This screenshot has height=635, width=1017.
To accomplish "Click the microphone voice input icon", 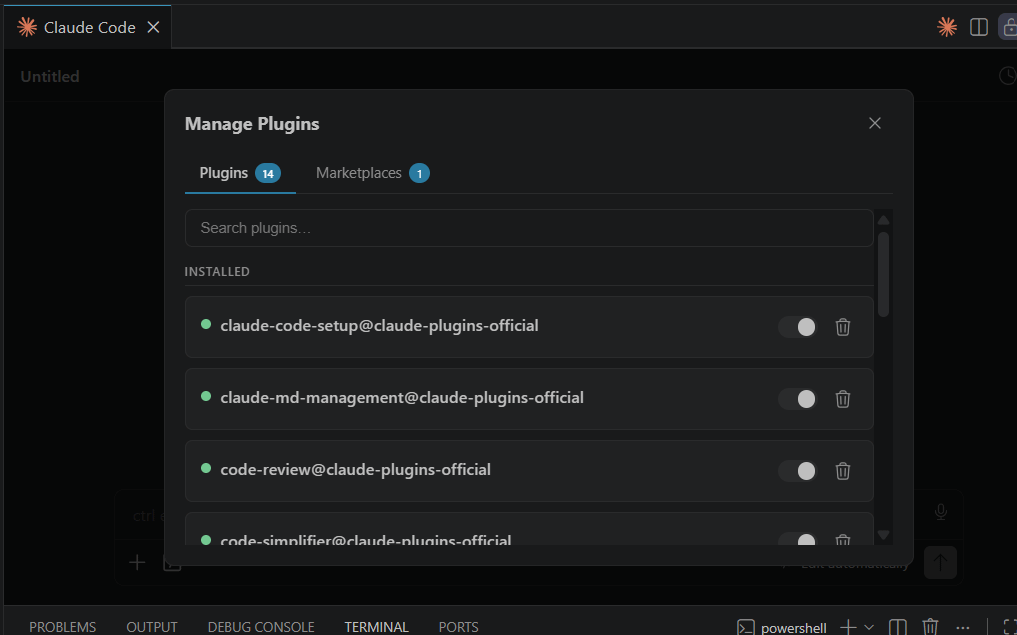I will coord(940,512).
